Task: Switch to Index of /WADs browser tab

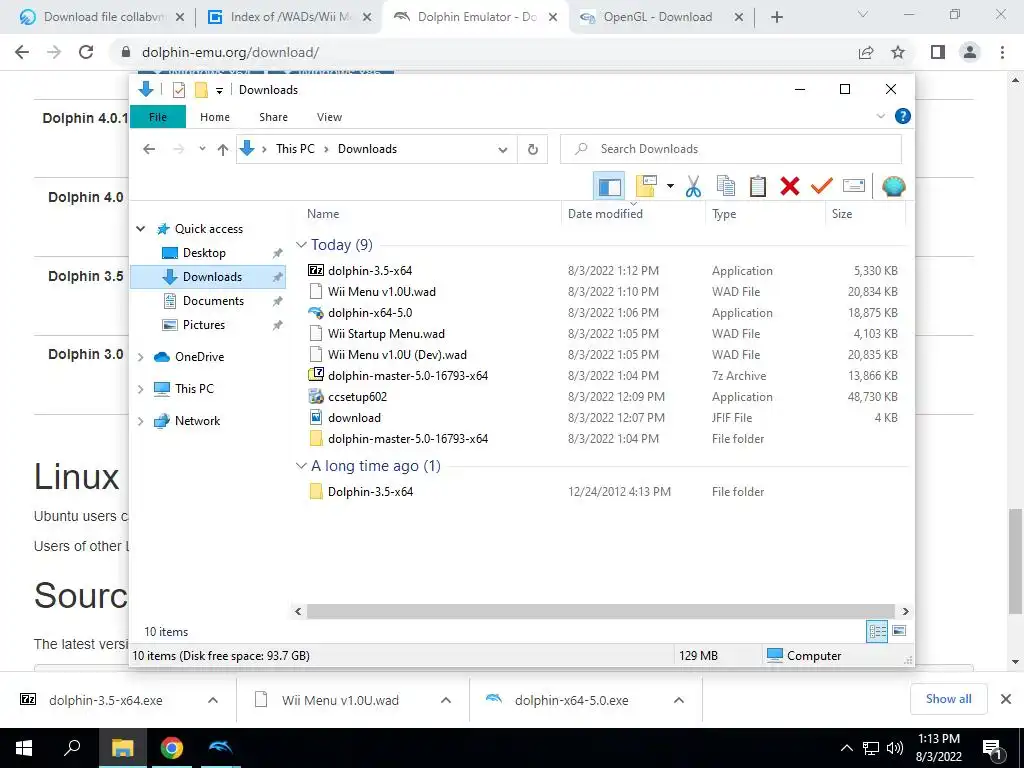Action: tap(290, 17)
